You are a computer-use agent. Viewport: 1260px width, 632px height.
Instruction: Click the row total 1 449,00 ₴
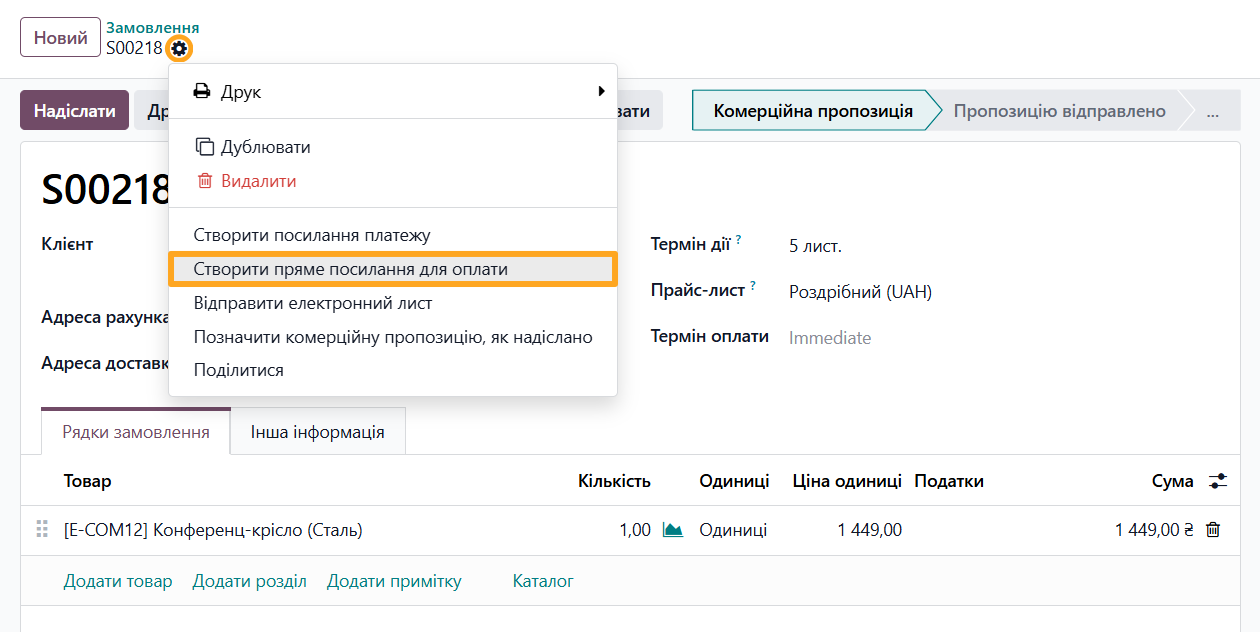coord(1154,530)
